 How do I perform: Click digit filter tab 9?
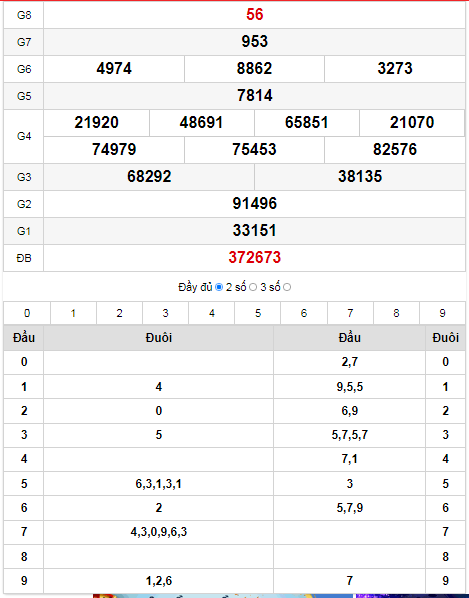[442, 313]
